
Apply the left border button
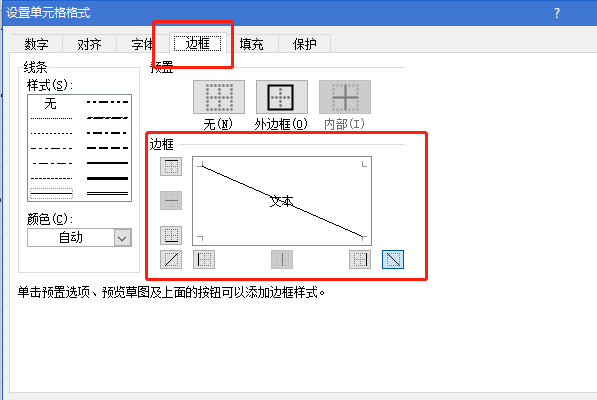point(204,260)
